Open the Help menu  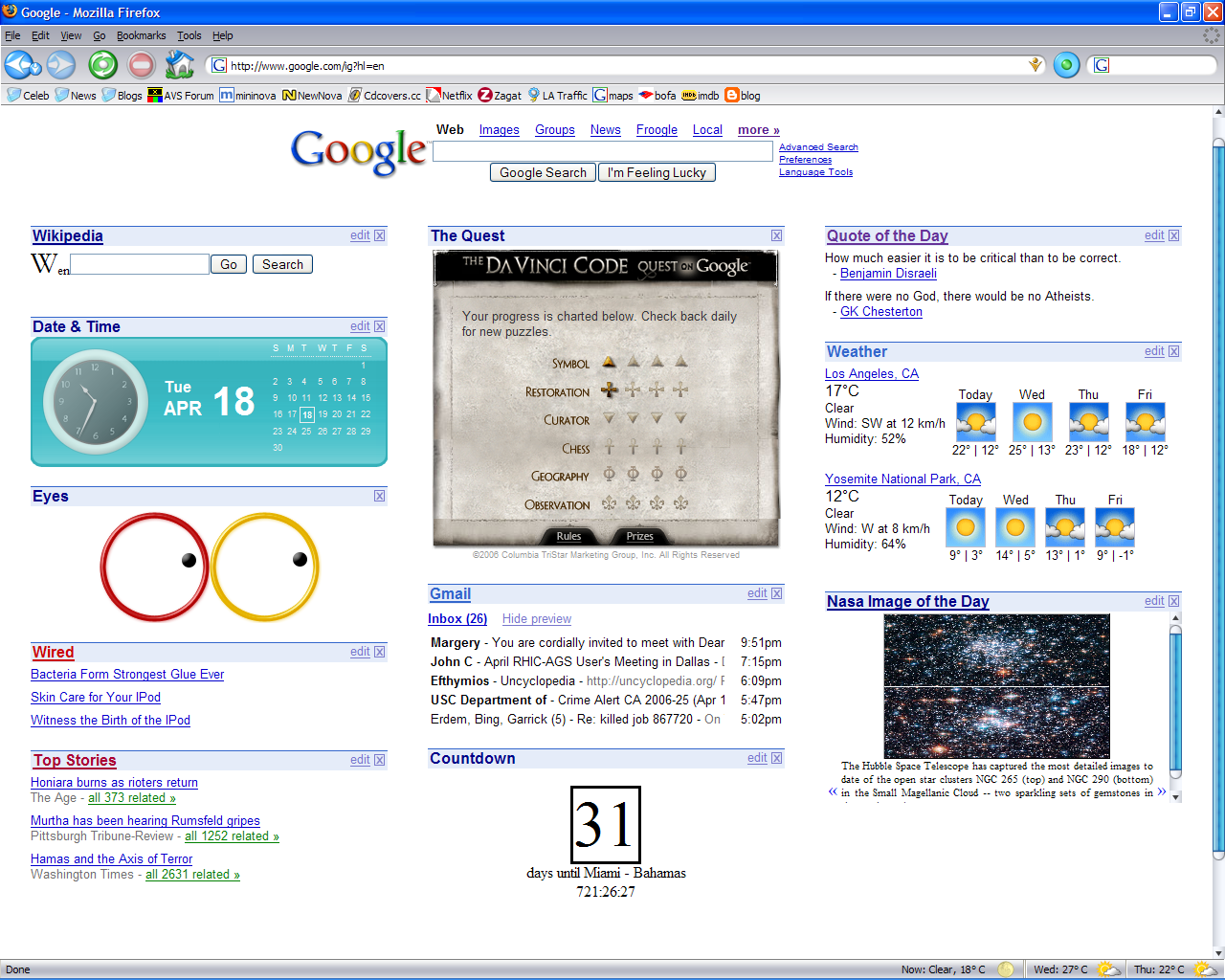222,35
